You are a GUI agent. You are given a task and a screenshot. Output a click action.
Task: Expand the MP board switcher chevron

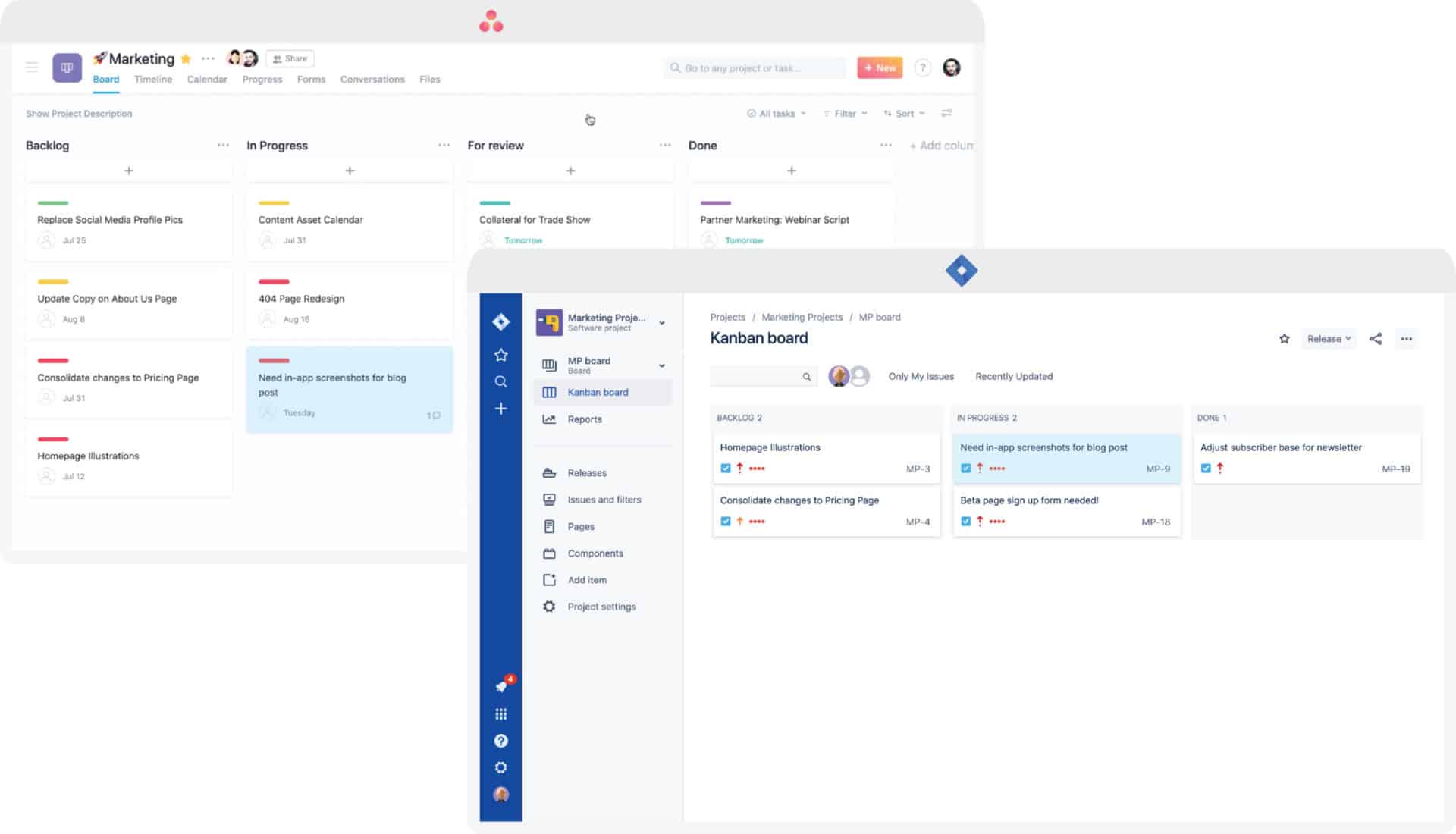661,365
